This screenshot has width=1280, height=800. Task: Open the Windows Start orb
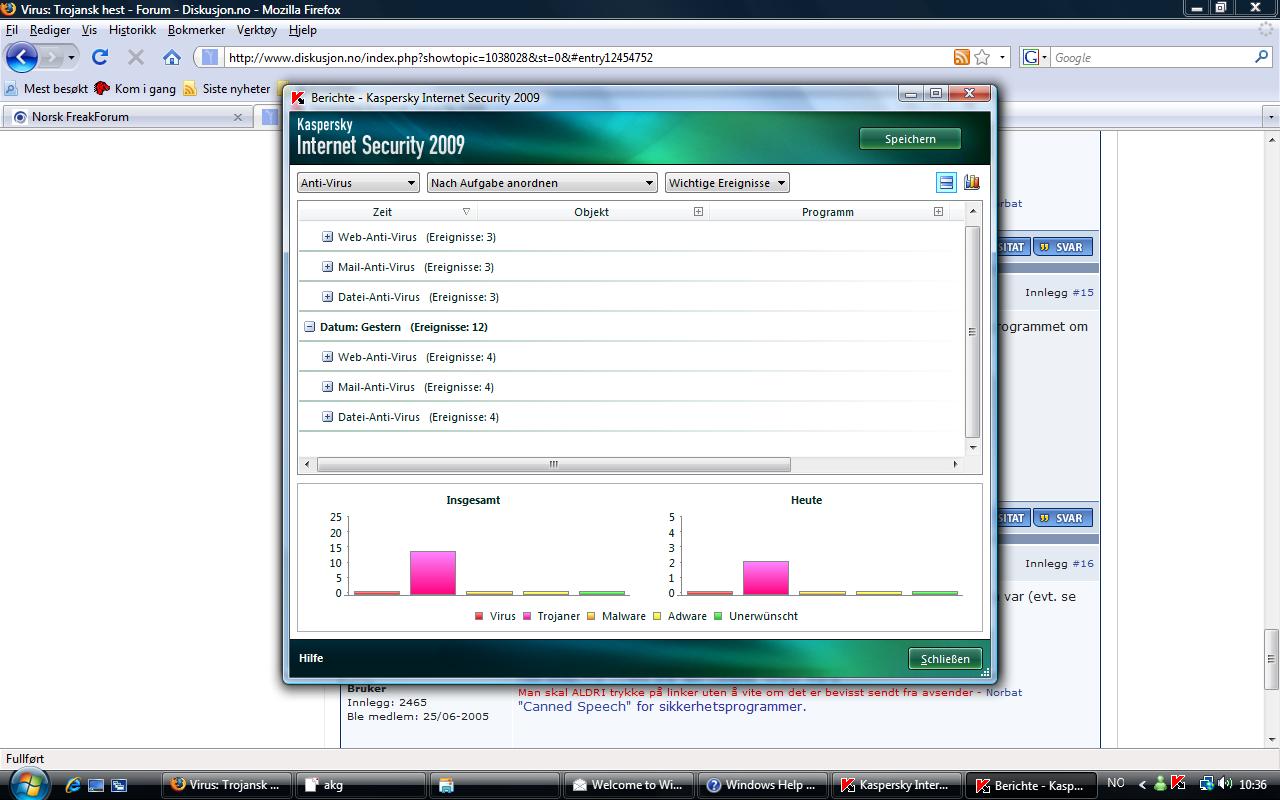27,784
